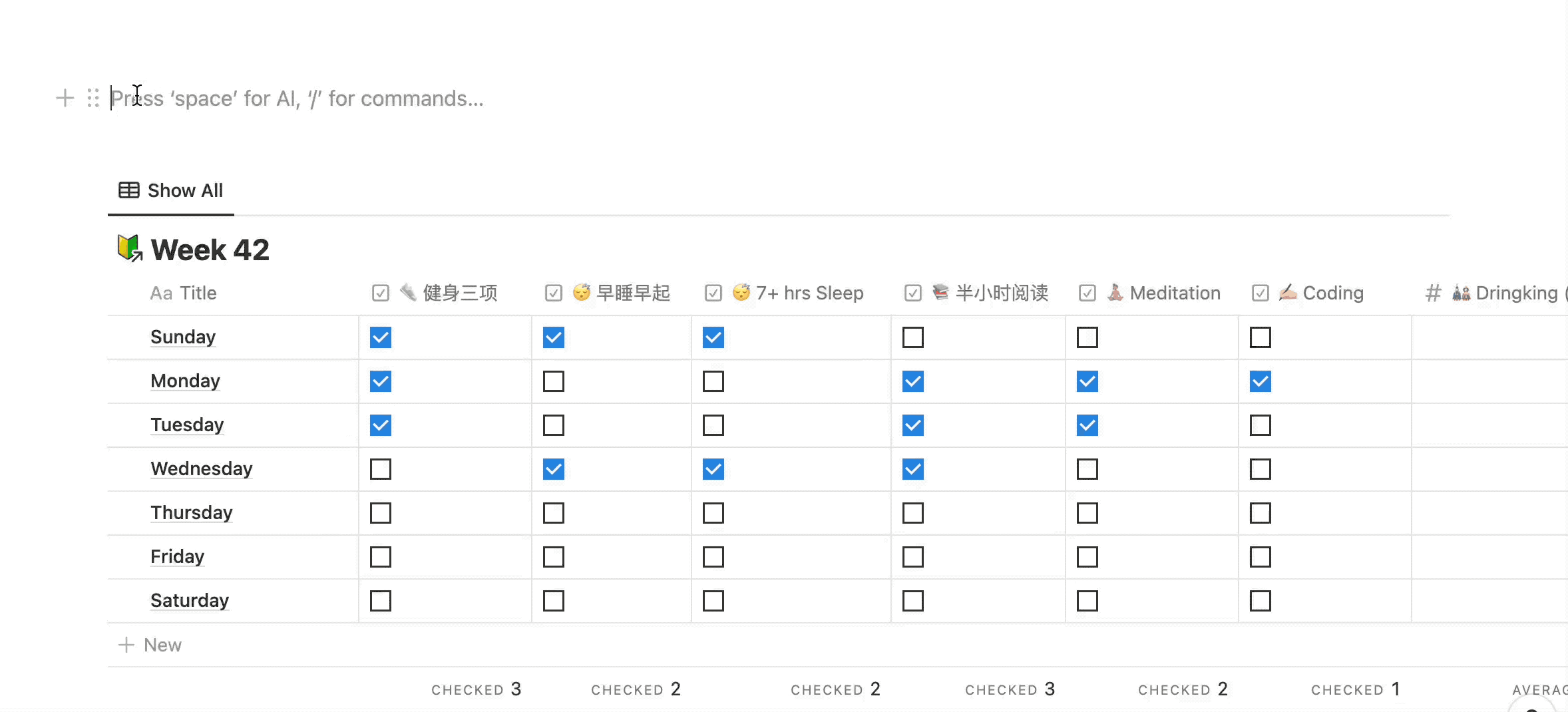Open the Meditation column header menu
Screen dimensions: 1568x712
(1175, 293)
